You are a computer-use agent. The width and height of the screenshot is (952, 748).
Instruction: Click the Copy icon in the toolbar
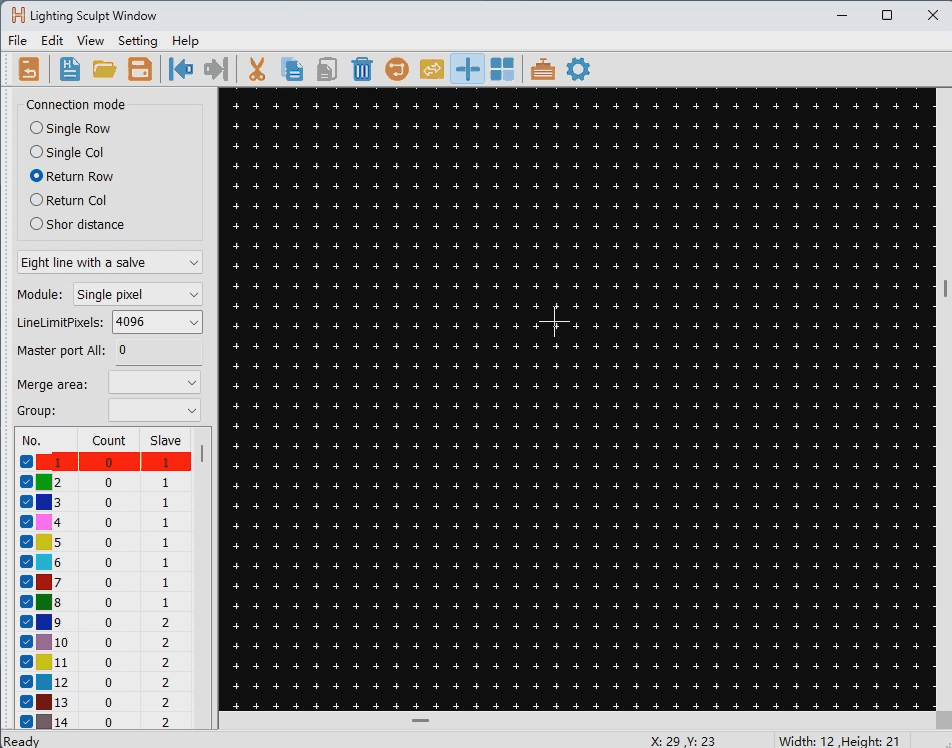(x=291, y=69)
